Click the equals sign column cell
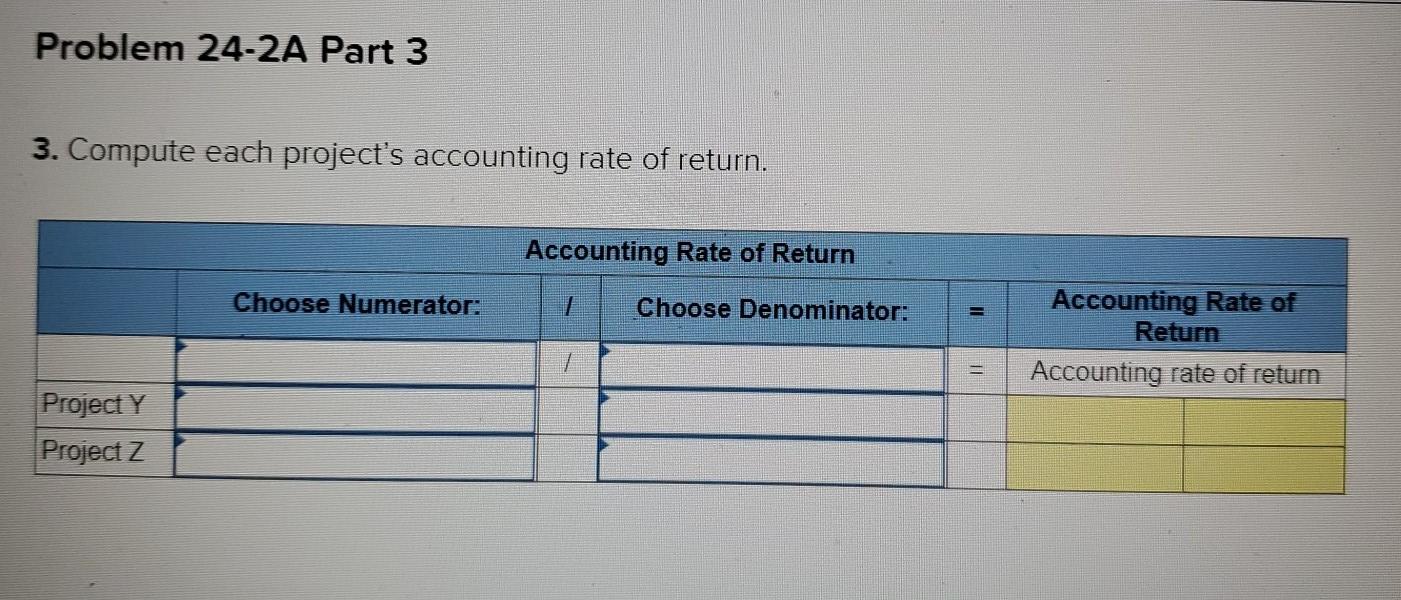The image size is (1401, 600). [x=975, y=370]
